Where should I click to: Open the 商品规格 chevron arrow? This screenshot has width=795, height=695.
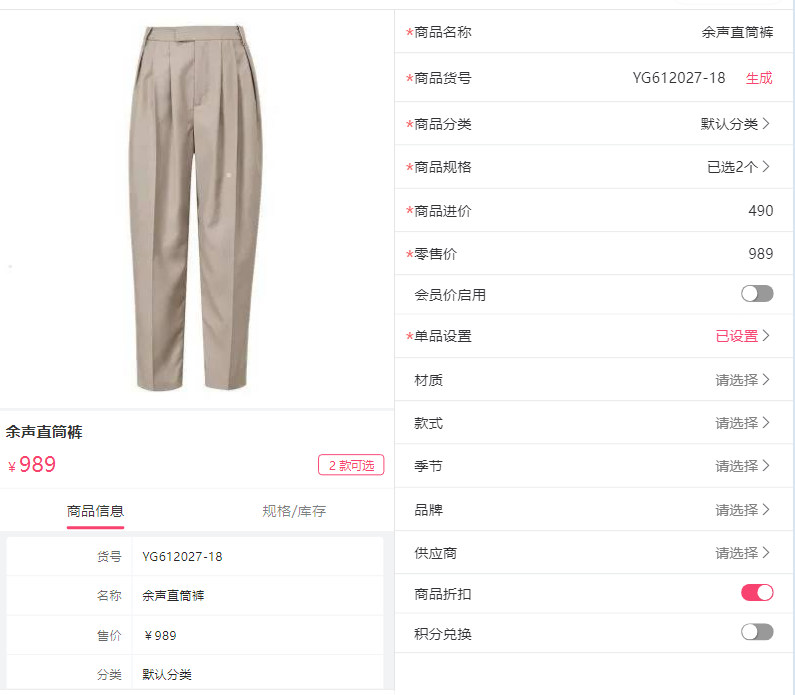(x=766, y=166)
